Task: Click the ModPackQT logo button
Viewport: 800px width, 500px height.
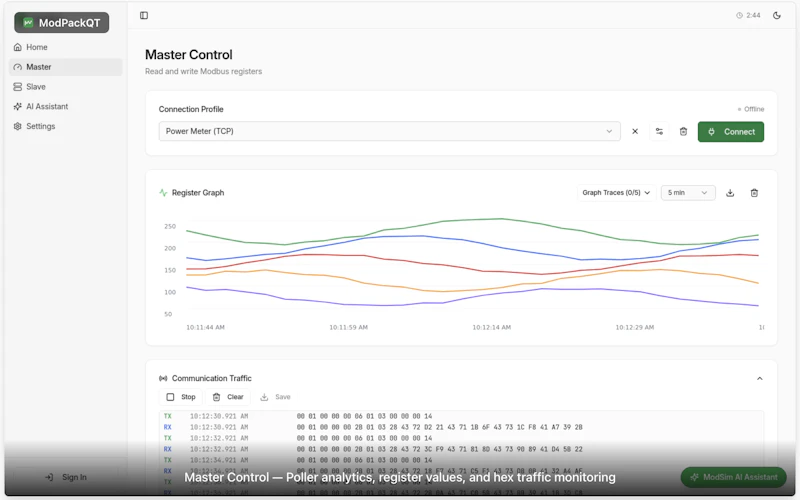Action: pos(62,22)
